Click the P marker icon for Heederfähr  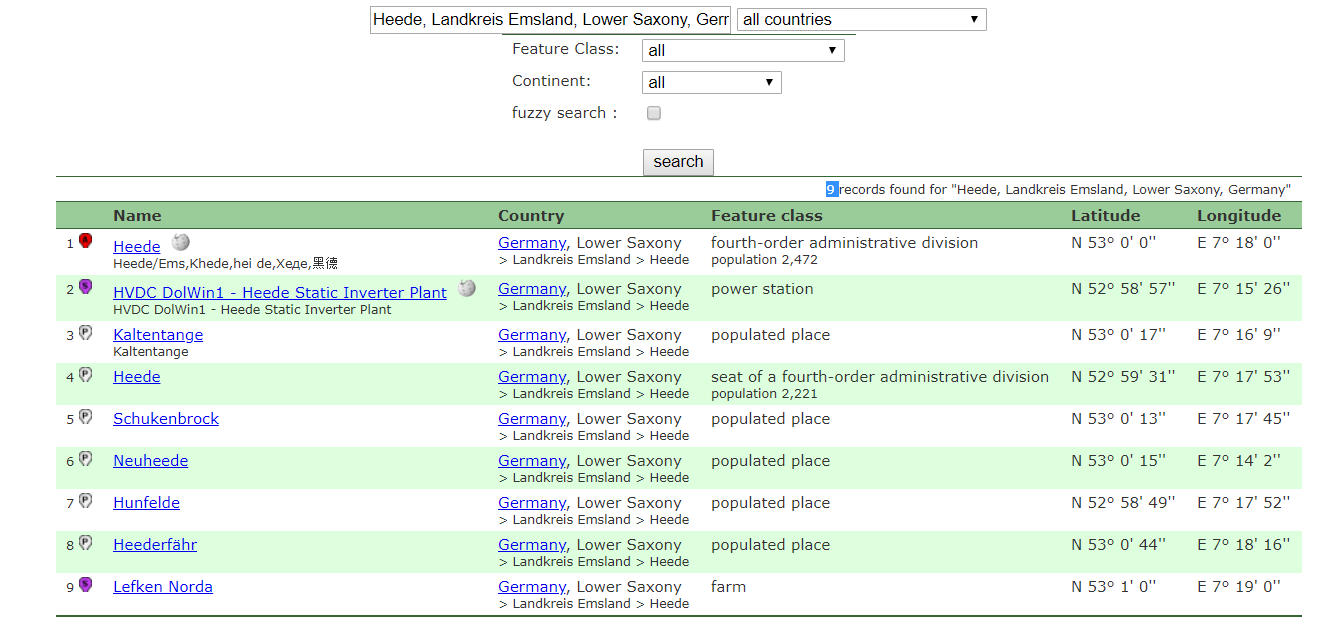86,543
